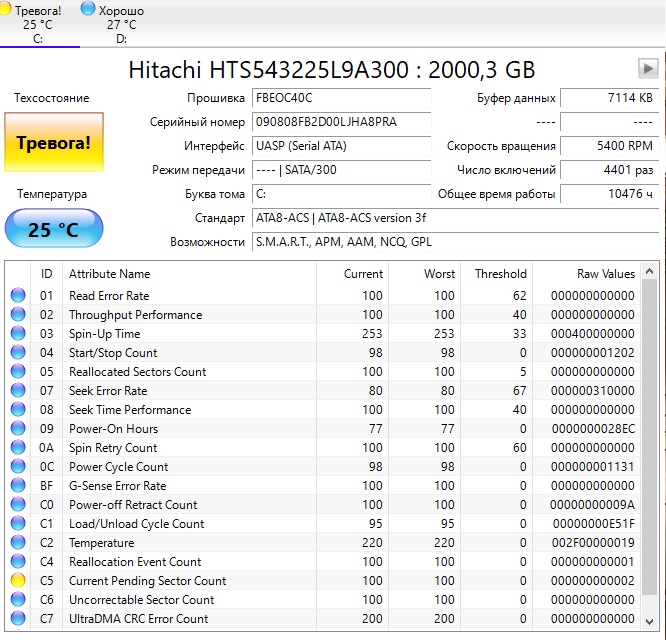This screenshot has width=666, height=640.
Task: Go to next disk arrow button
Action: 648,69
